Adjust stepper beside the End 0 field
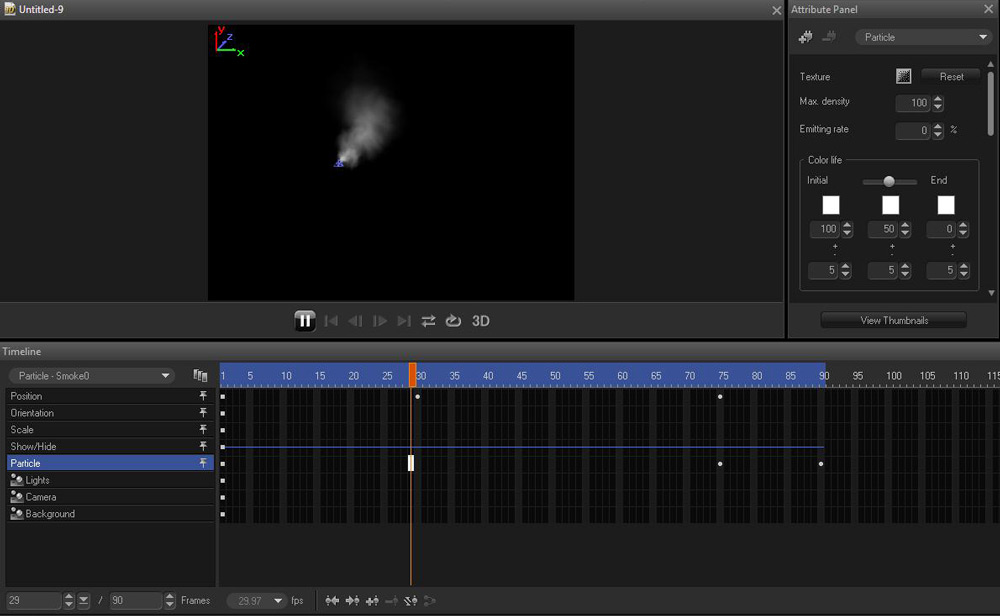 pos(963,229)
